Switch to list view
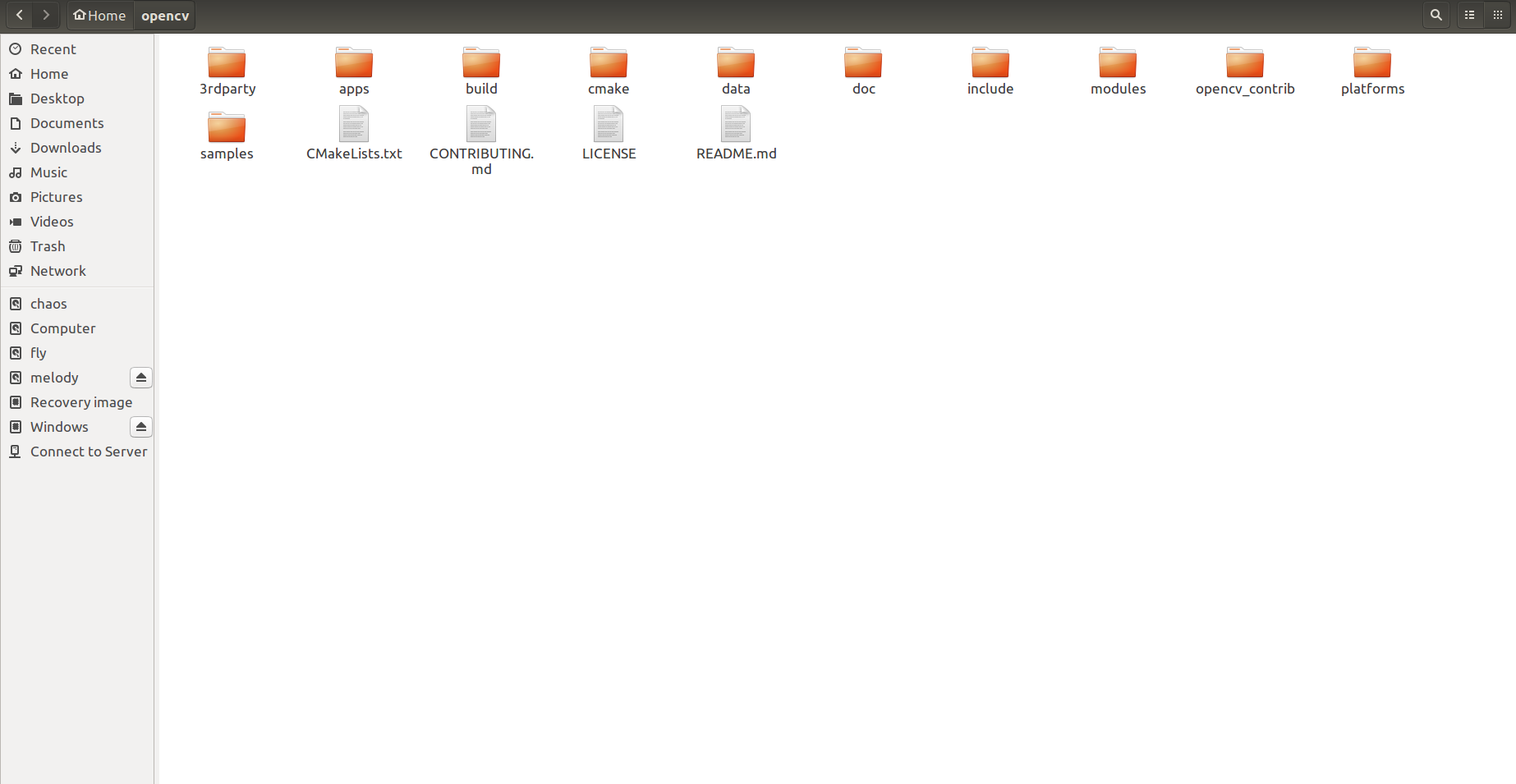 pyautogui.click(x=1470, y=15)
